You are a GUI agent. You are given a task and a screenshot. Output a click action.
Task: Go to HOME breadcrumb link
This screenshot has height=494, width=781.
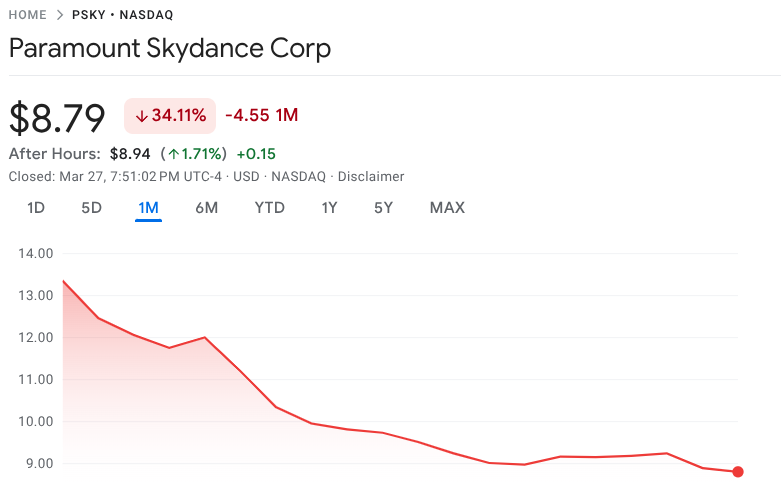click(27, 15)
